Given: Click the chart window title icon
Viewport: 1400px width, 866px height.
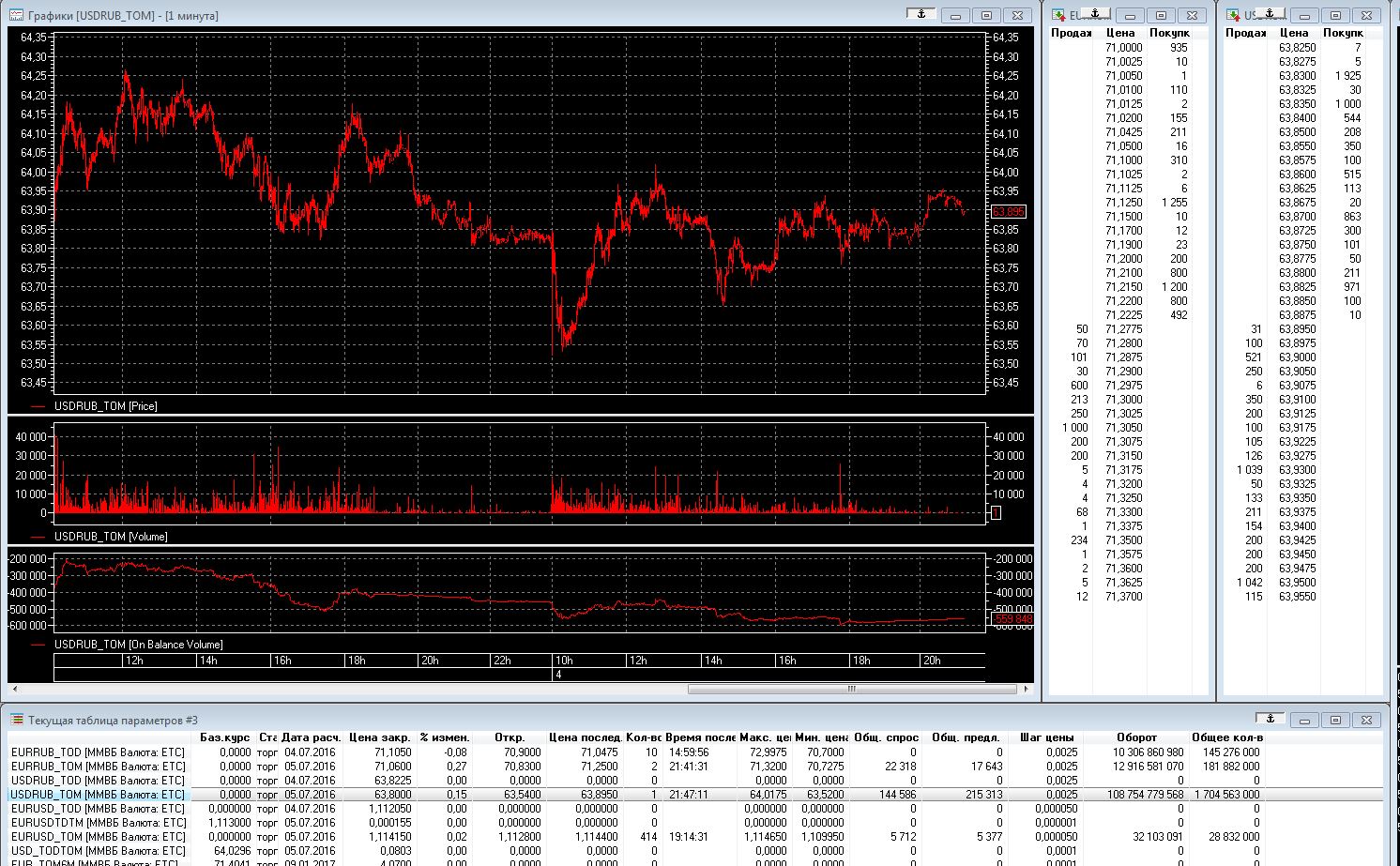Looking at the screenshot, I should (x=17, y=16).
